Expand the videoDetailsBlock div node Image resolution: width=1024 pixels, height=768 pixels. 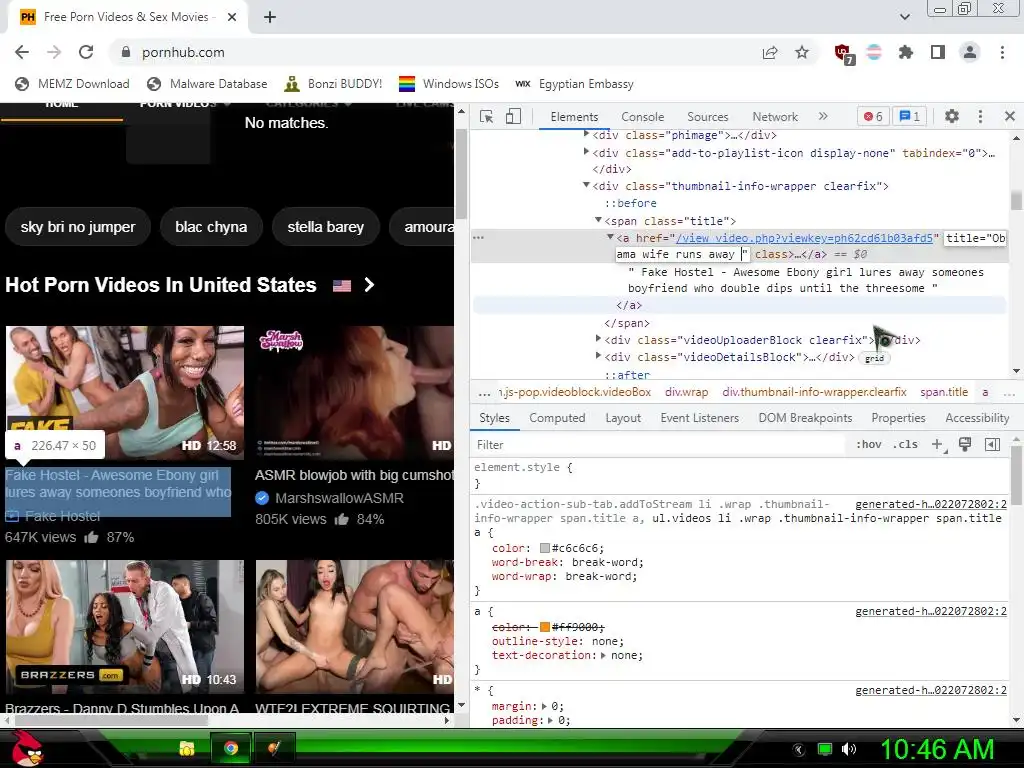point(598,357)
